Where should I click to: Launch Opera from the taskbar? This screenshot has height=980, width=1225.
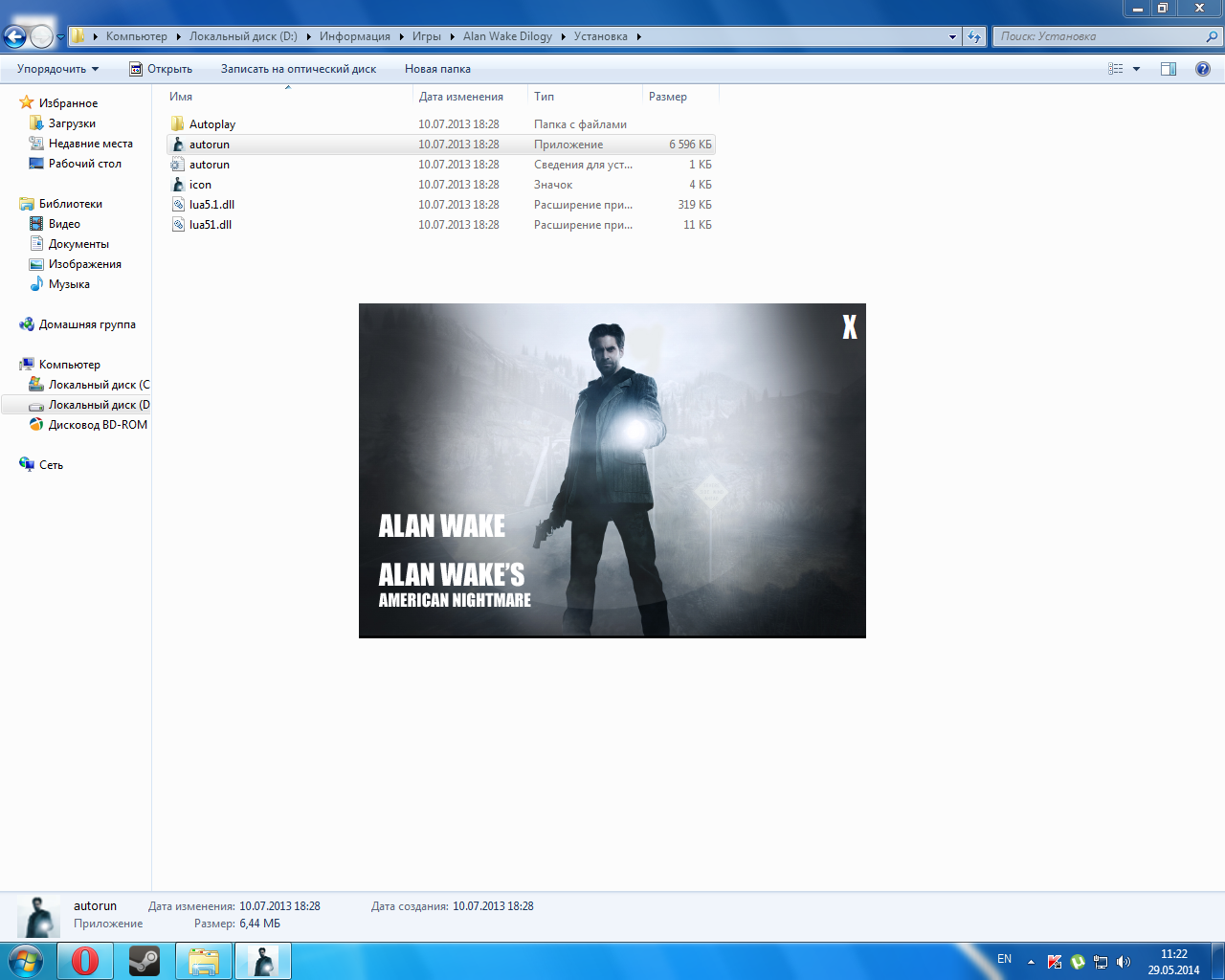(85, 961)
